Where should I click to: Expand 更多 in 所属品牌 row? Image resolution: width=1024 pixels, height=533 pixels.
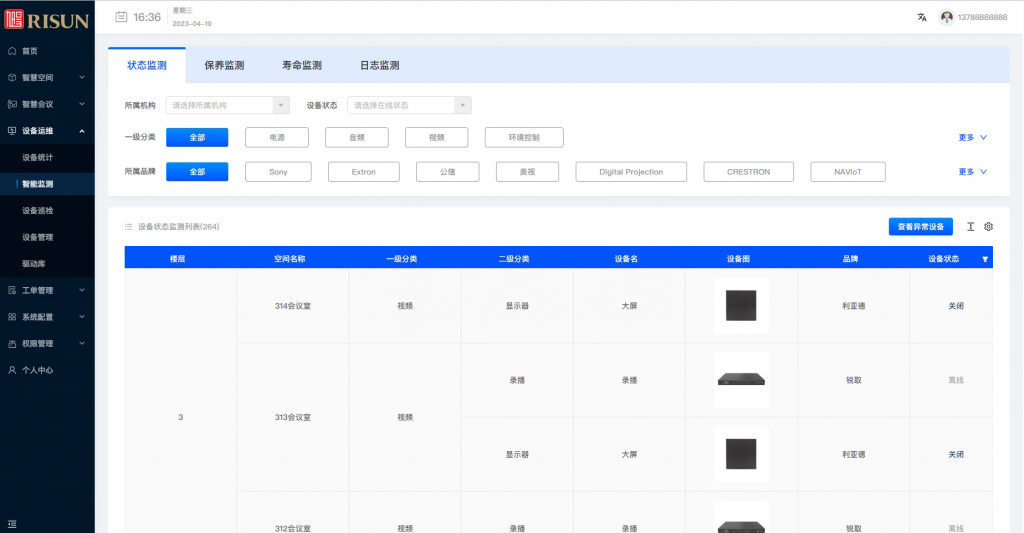point(972,172)
